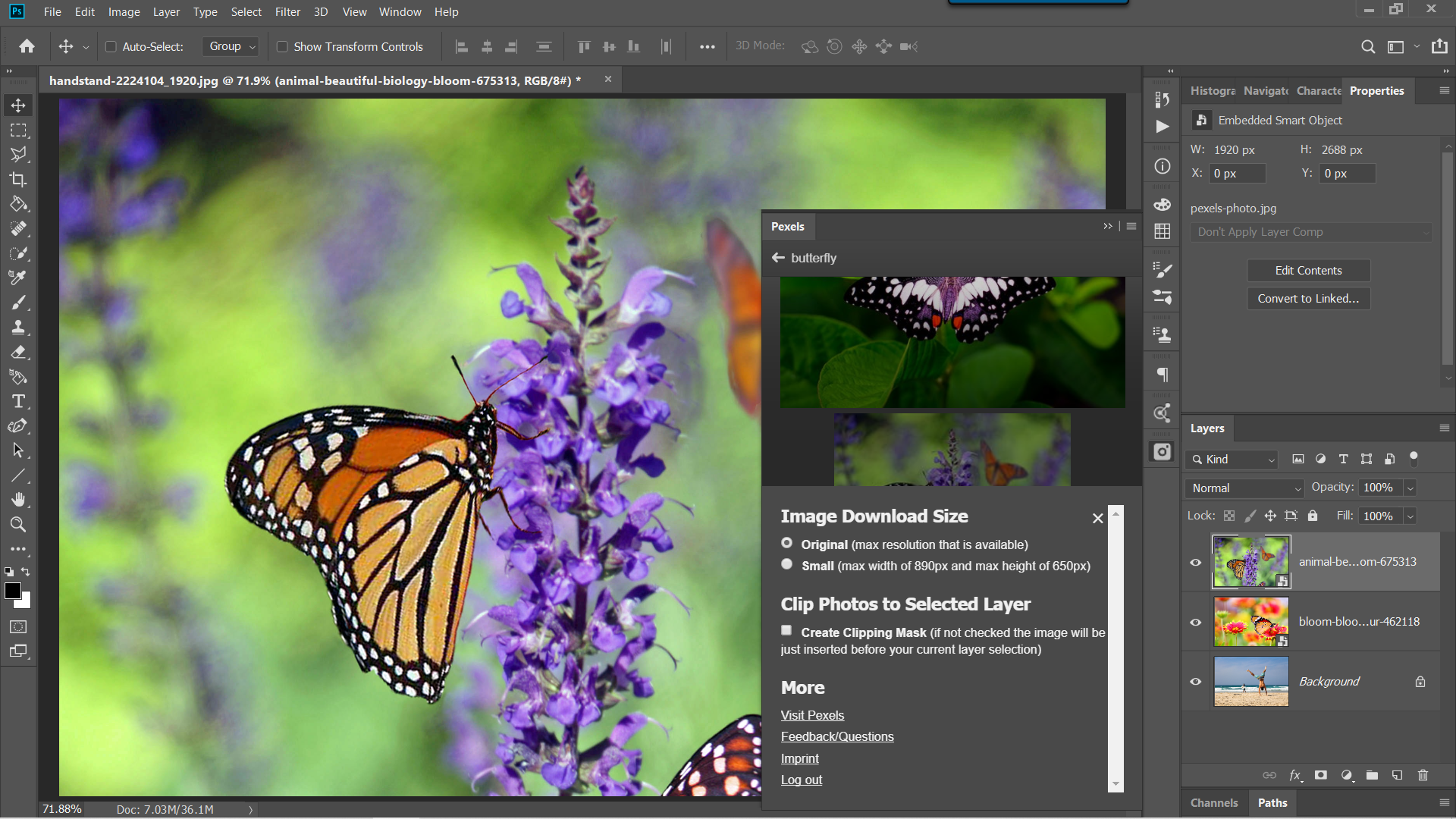1456x819 pixels.
Task: Select the Move tool in toolbar
Action: point(18,104)
